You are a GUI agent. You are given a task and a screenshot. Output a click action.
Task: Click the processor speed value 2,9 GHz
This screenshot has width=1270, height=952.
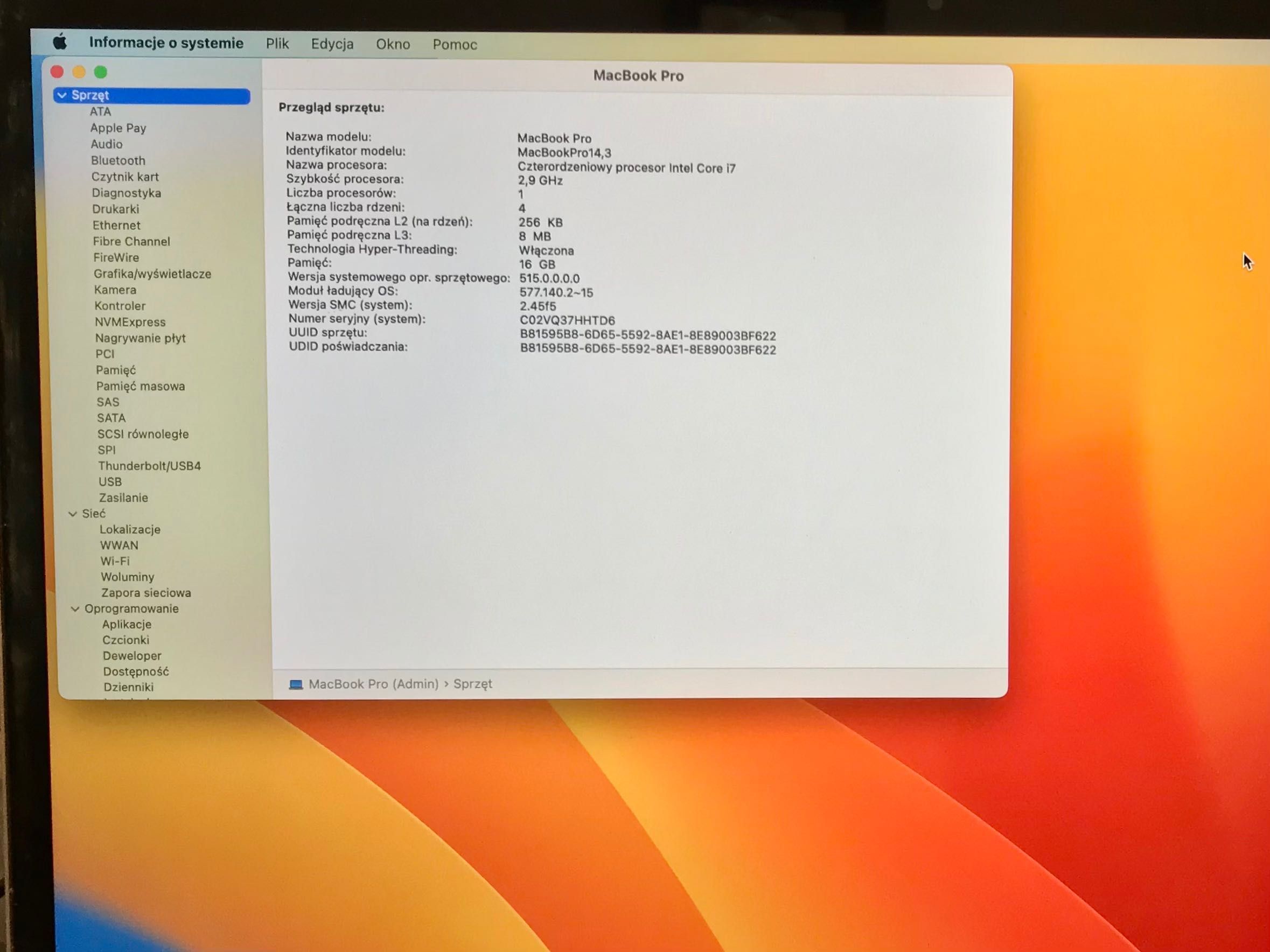tap(540, 181)
